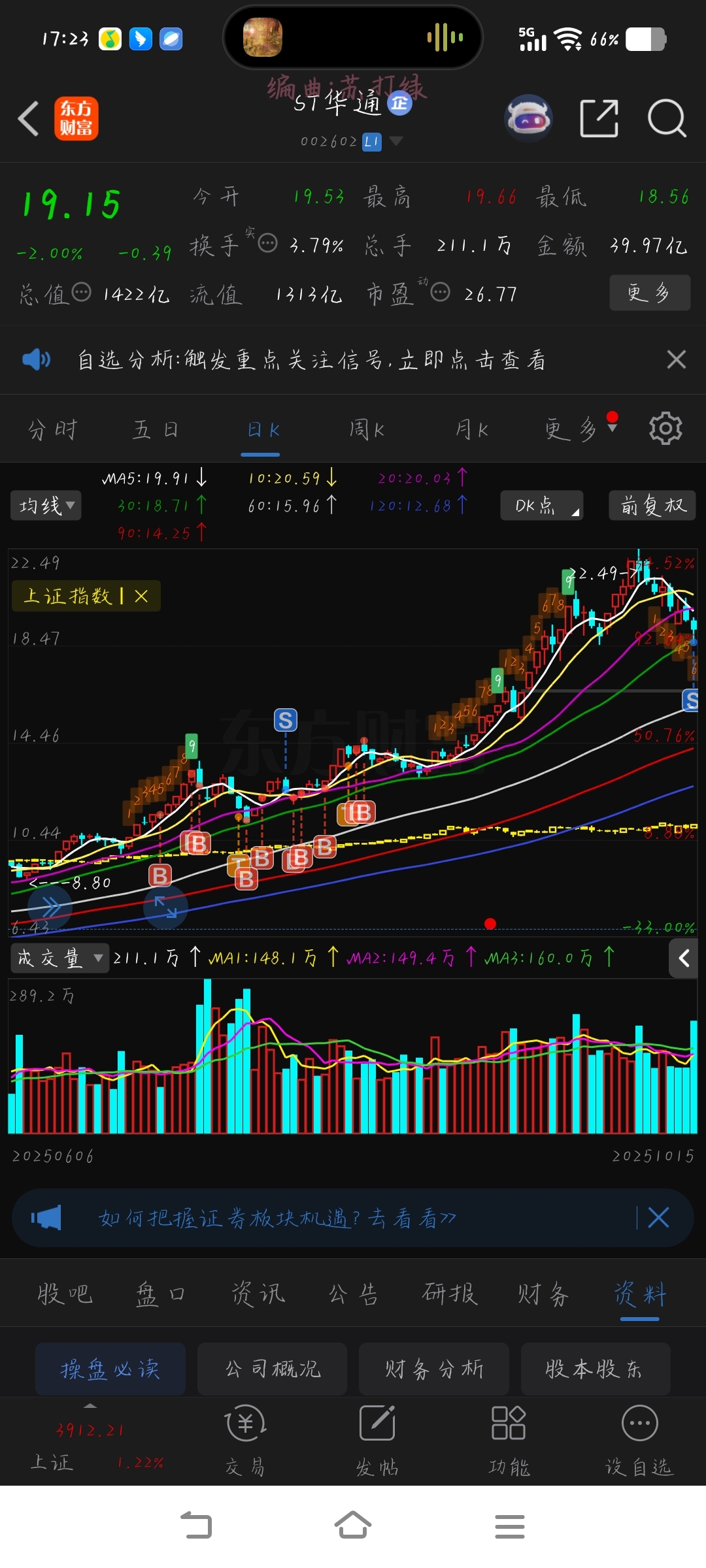Open the 成交量 indicator dropdown
This screenshot has height=1568, width=706.
click(59, 958)
